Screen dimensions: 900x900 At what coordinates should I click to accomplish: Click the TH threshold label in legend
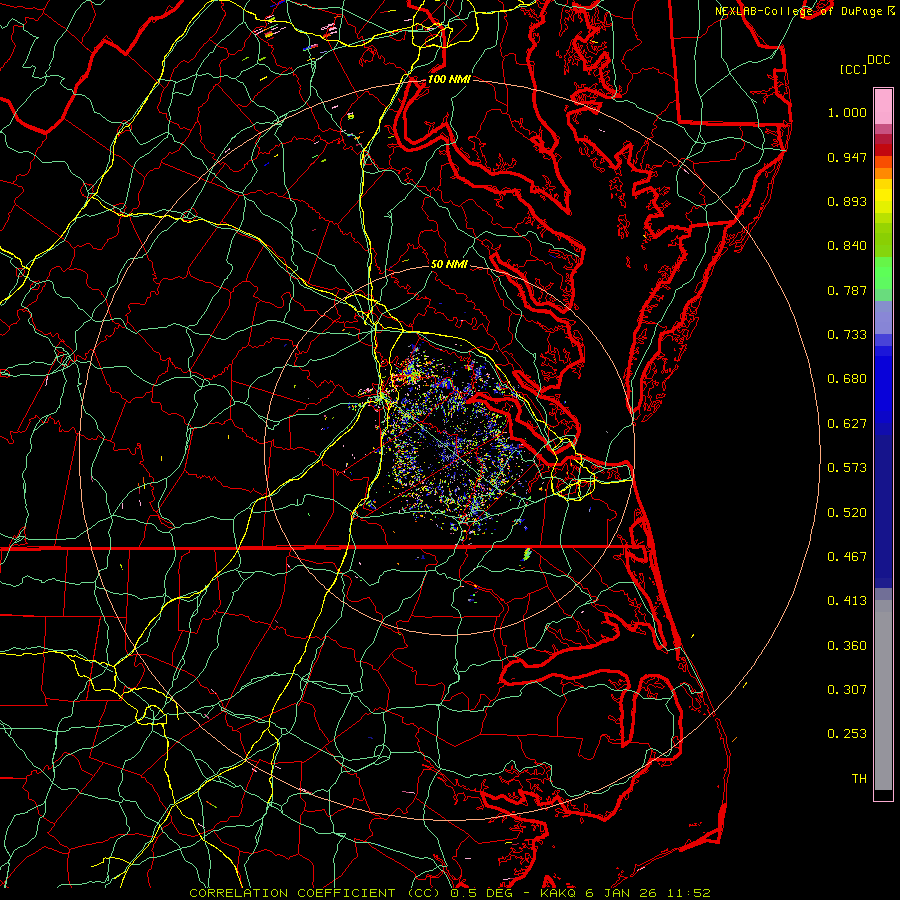(859, 779)
